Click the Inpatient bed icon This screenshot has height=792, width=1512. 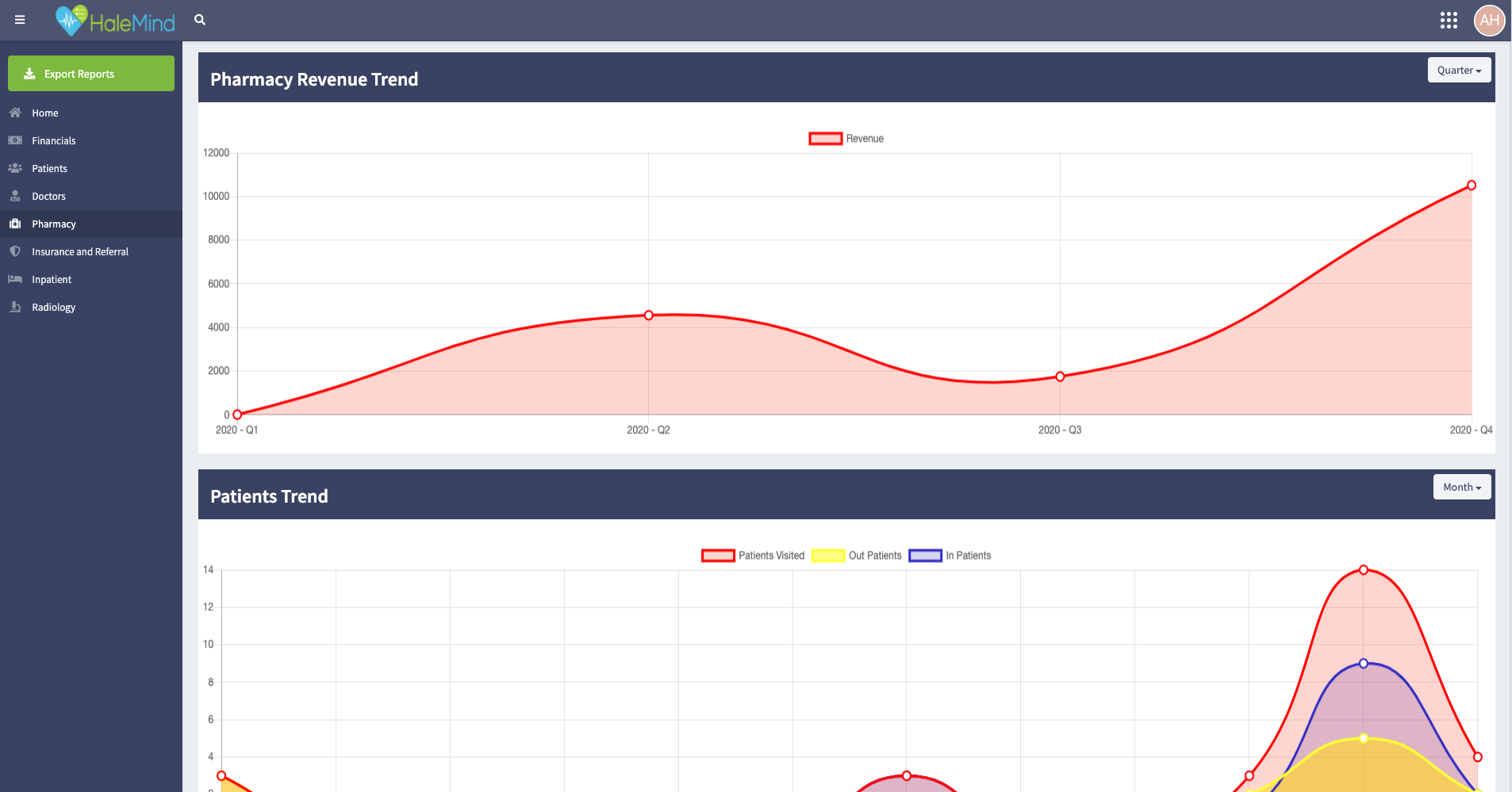tap(15, 279)
